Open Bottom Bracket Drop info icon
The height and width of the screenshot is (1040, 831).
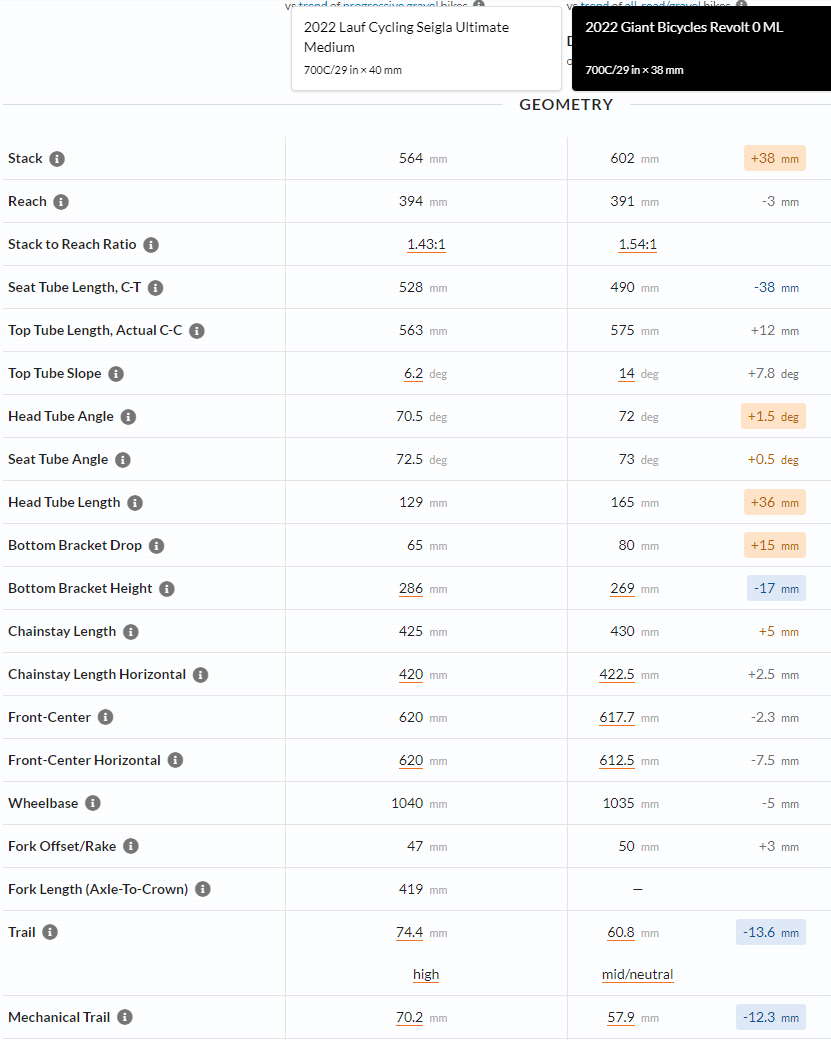156,546
